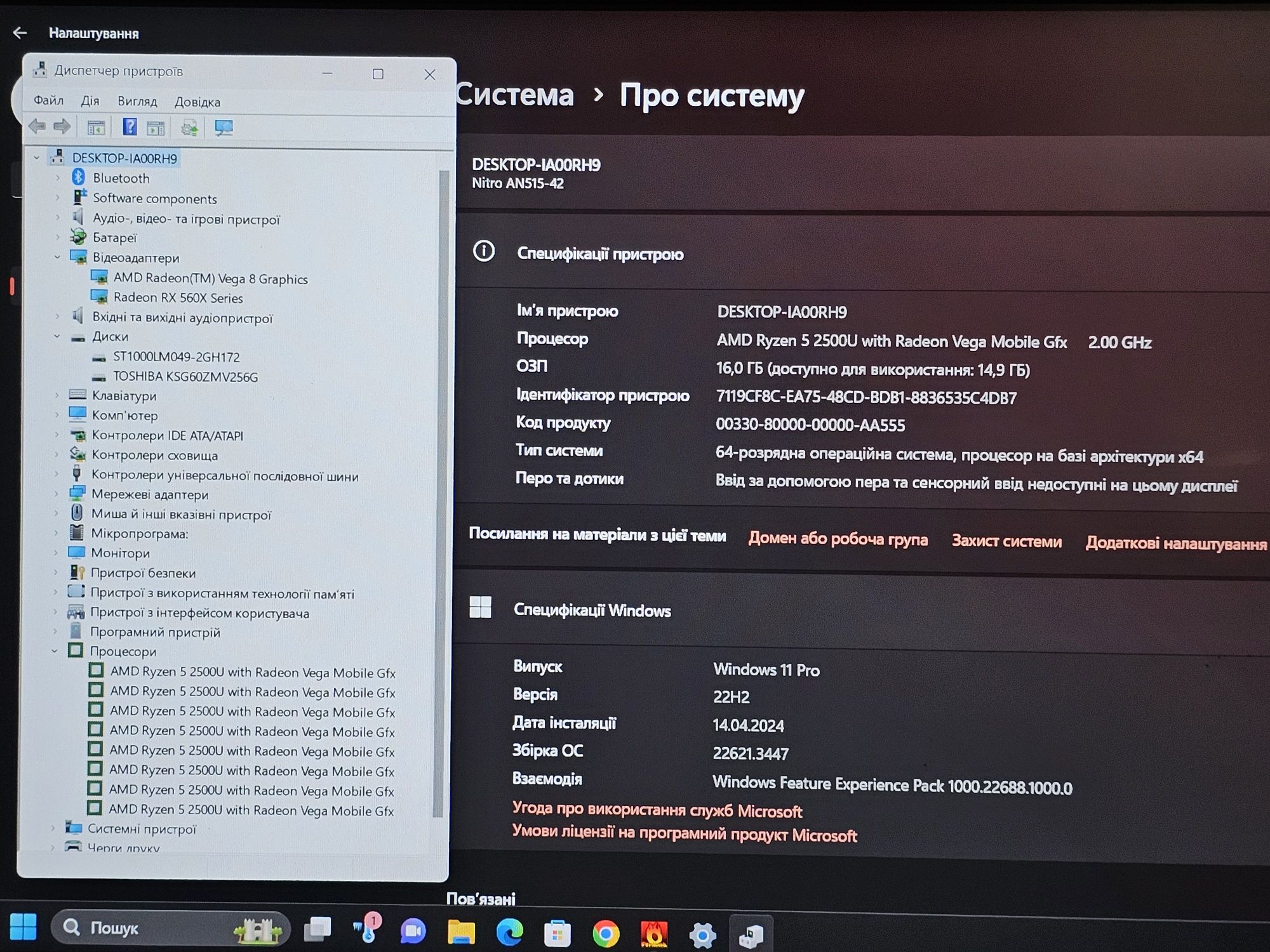Image resolution: width=1270 pixels, height=952 pixels.
Task: Launch Google Chrome from the taskbar
Action: [606, 934]
